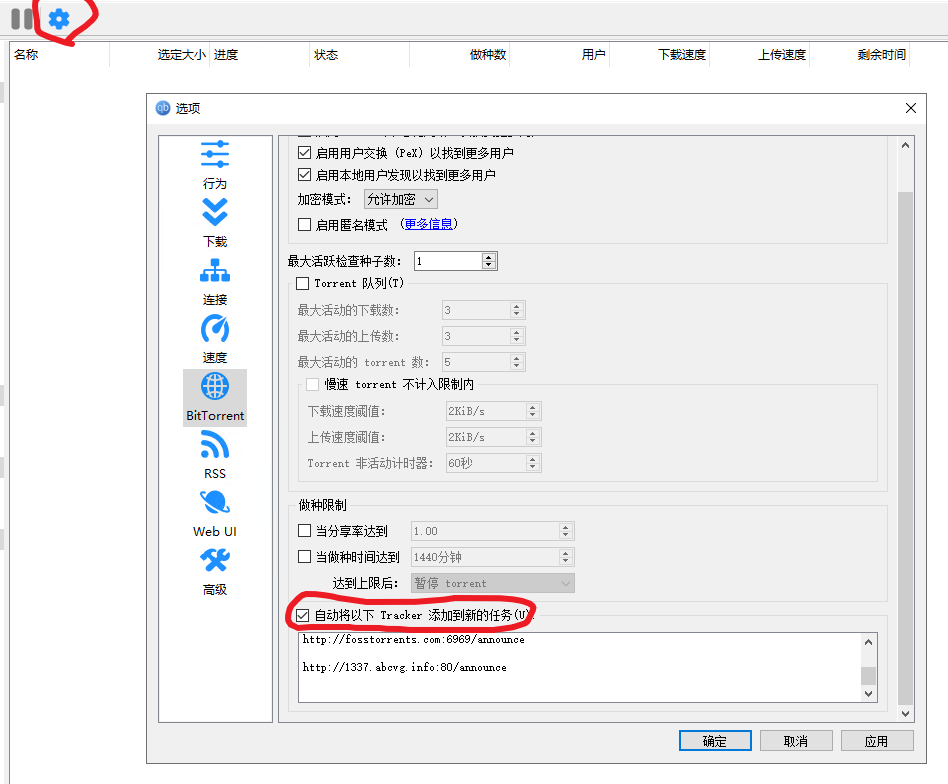Click the pause button in the toolbar
The width and height of the screenshot is (948, 784).
click(x=22, y=18)
